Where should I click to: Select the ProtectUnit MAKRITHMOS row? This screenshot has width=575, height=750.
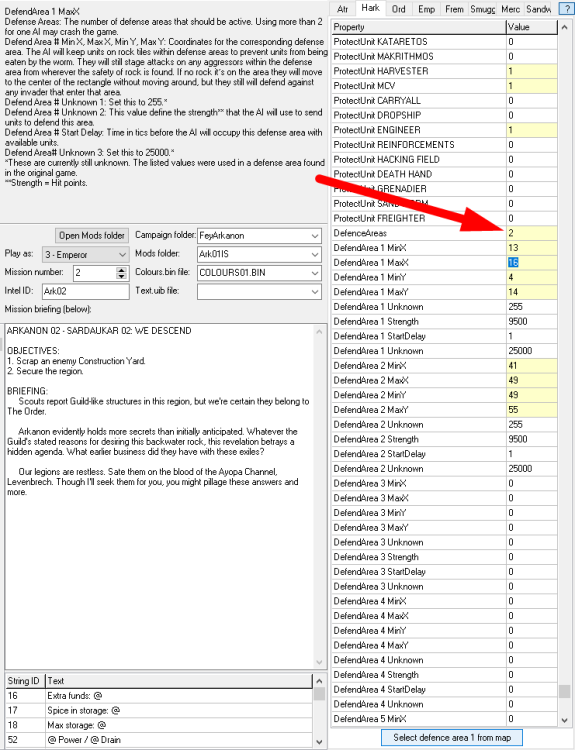coord(444,56)
